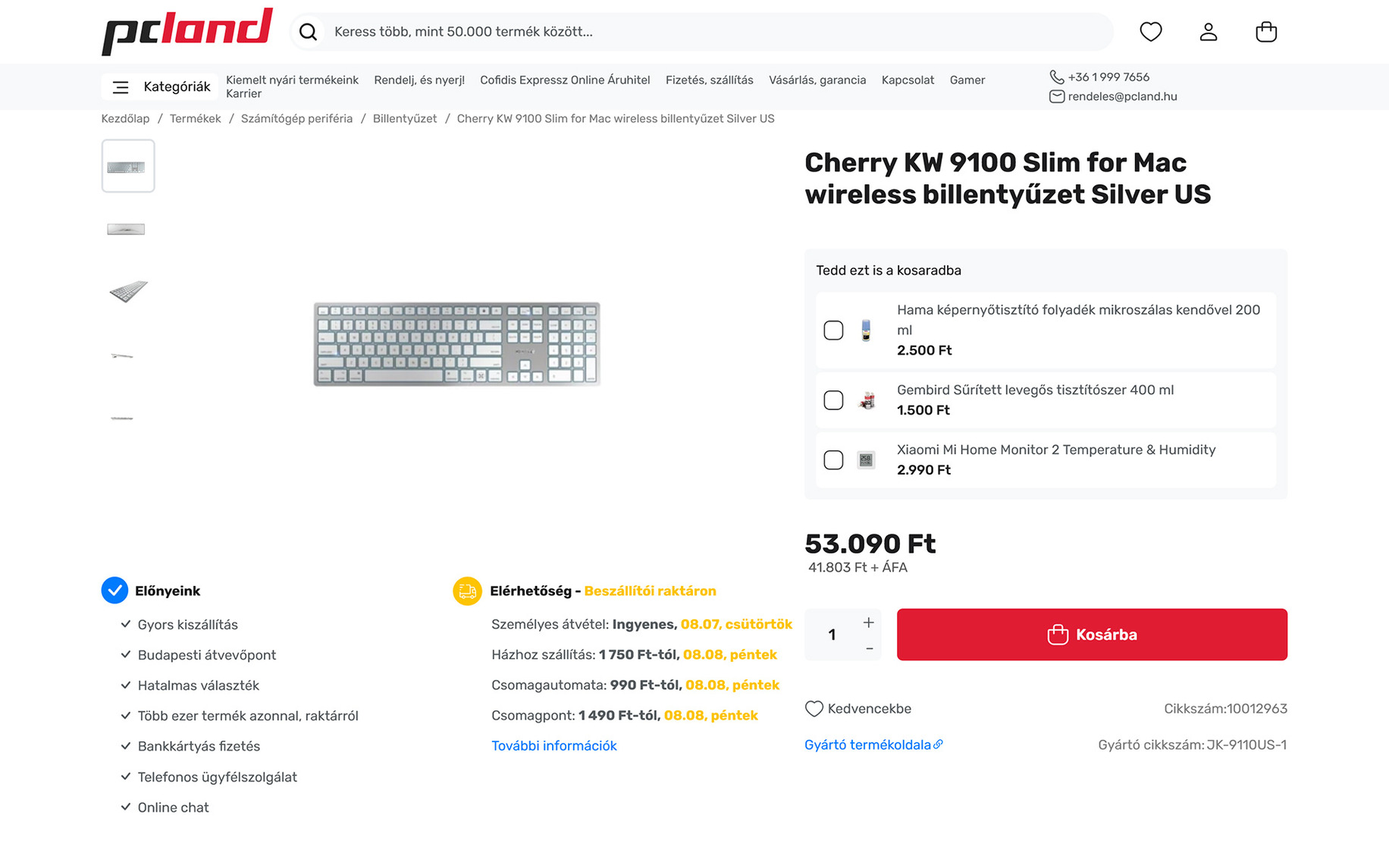Open the wishlist heart icon in header
This screenshot has height=868, width=1389.
point(1150,32)
